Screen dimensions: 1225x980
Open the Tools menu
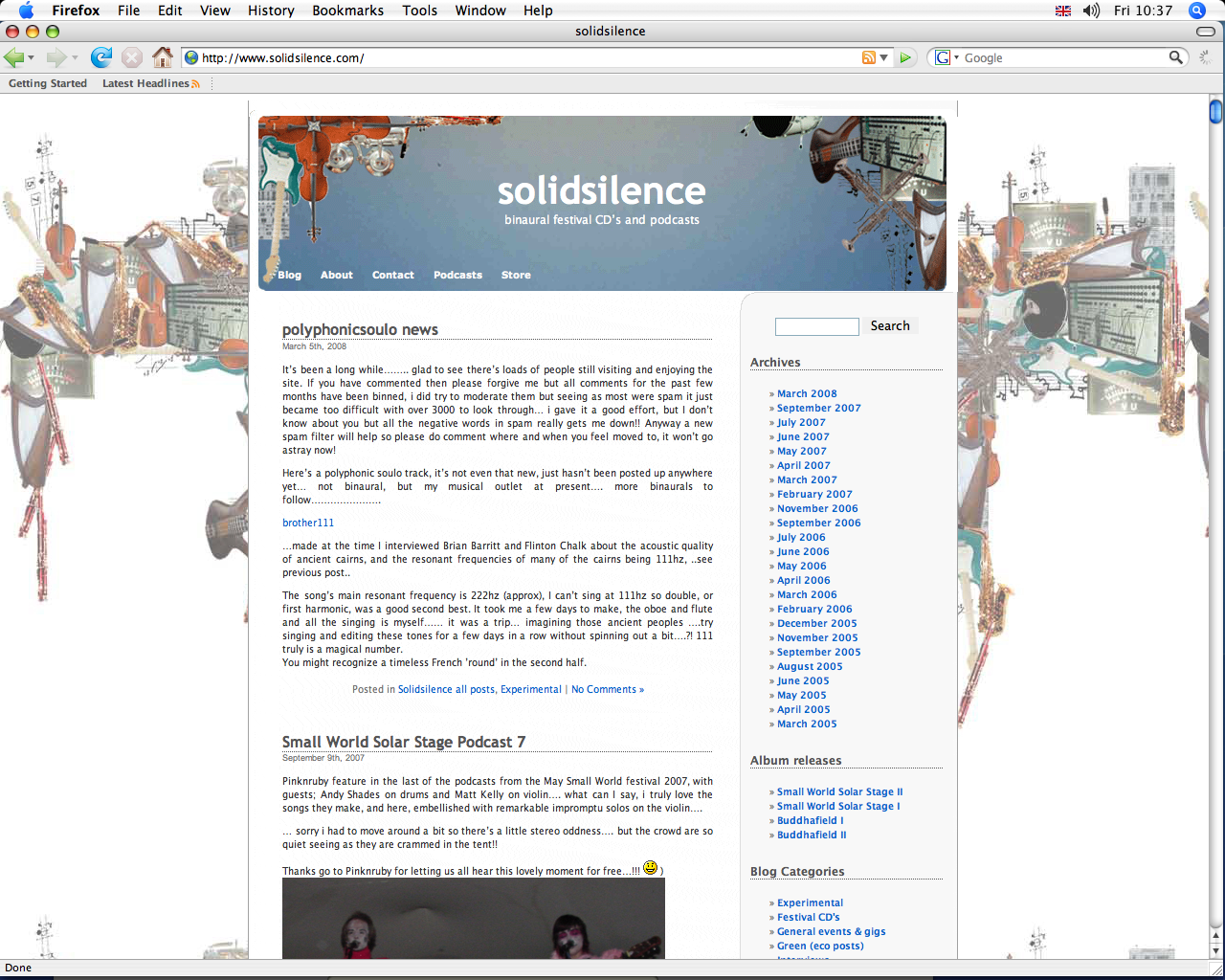pyautogui.click(x=419, y=11)
